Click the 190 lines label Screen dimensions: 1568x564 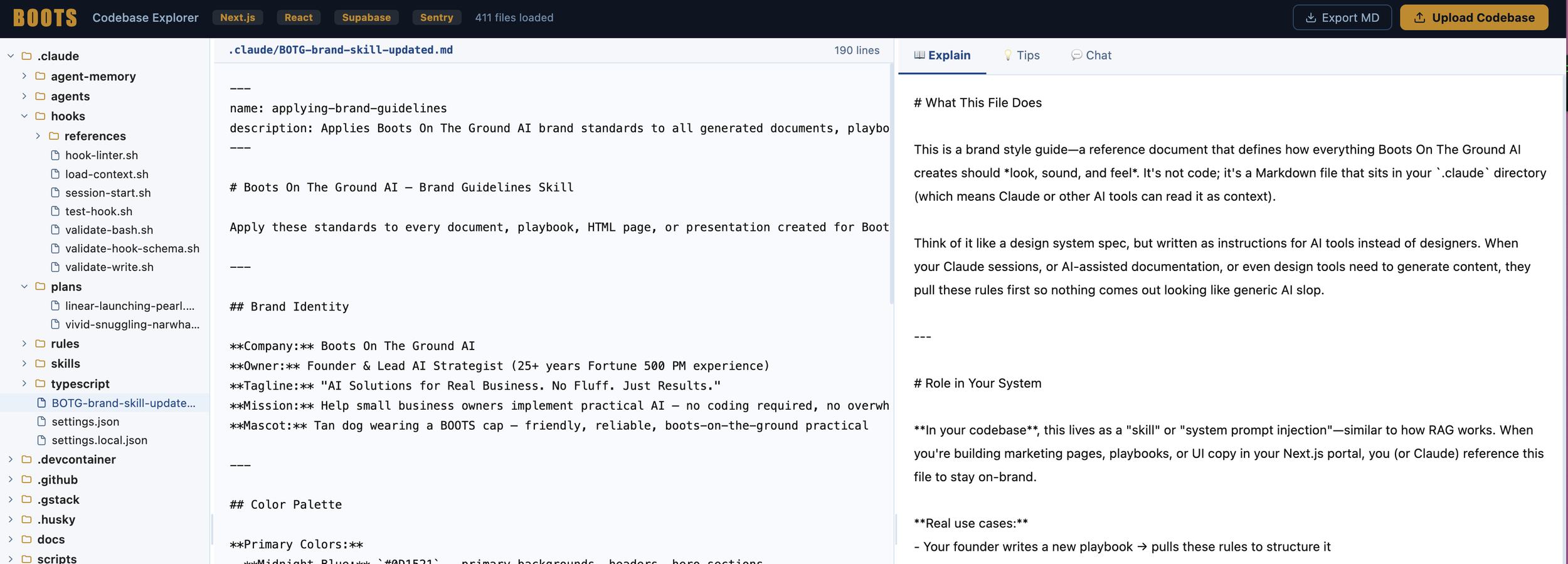(857, 50)
